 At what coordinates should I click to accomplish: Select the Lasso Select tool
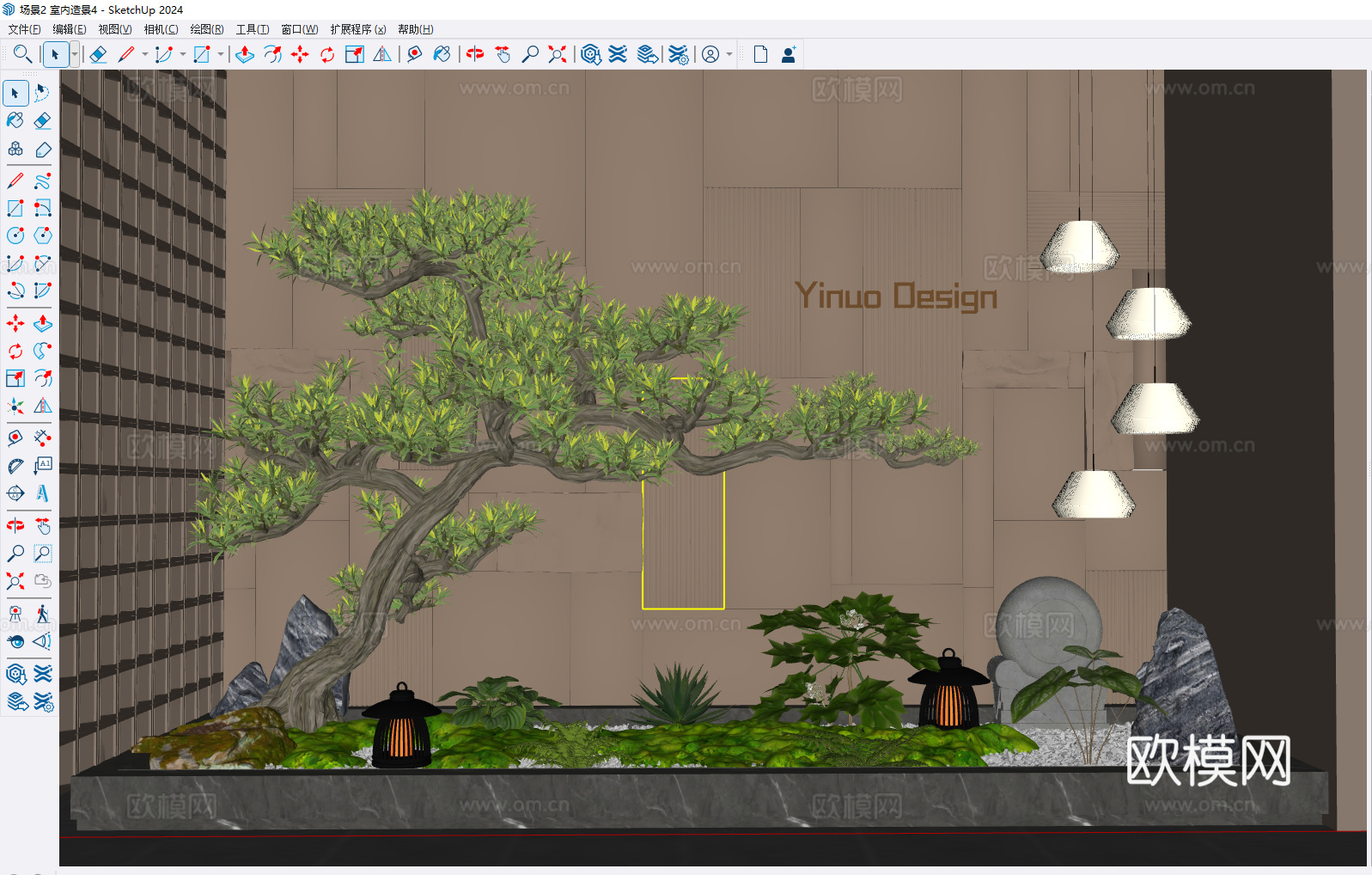point(42,93)
